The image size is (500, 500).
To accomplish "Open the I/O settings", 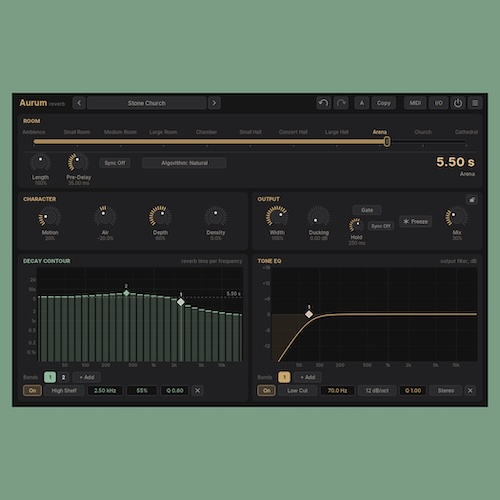I will point(438,103).
